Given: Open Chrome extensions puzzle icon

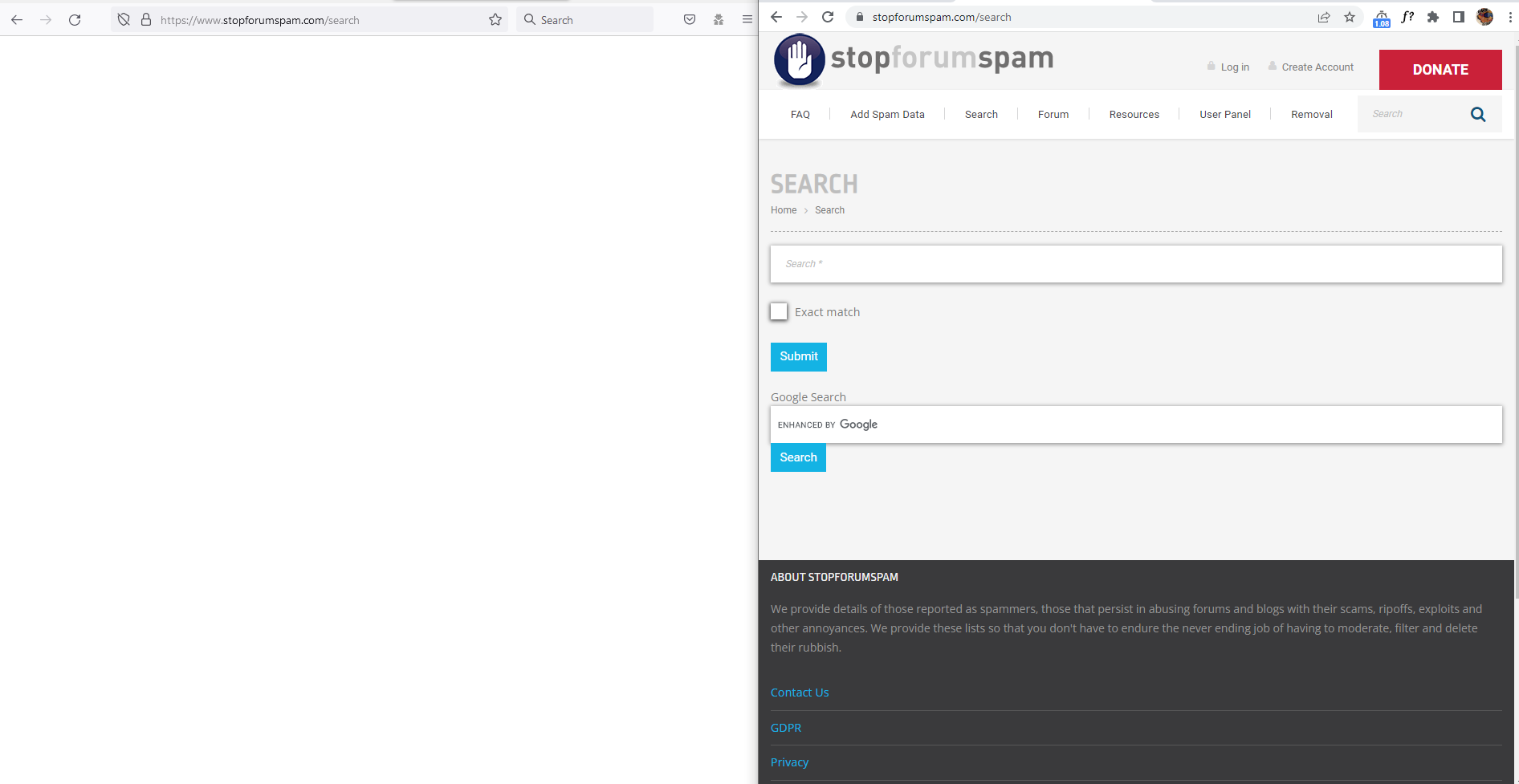Looking at the screenshot, I should tap(1433, 17).
